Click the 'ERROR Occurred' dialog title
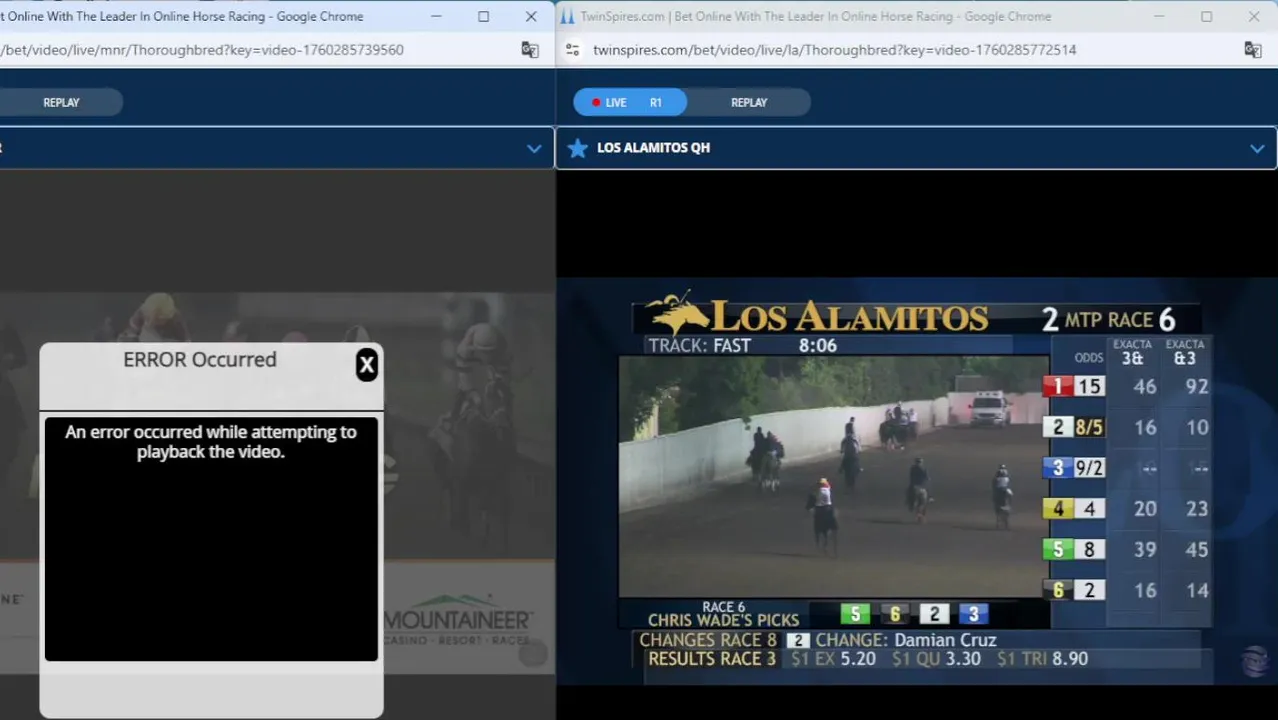Screen dimensions: 1278x720 tap(200, 360)
